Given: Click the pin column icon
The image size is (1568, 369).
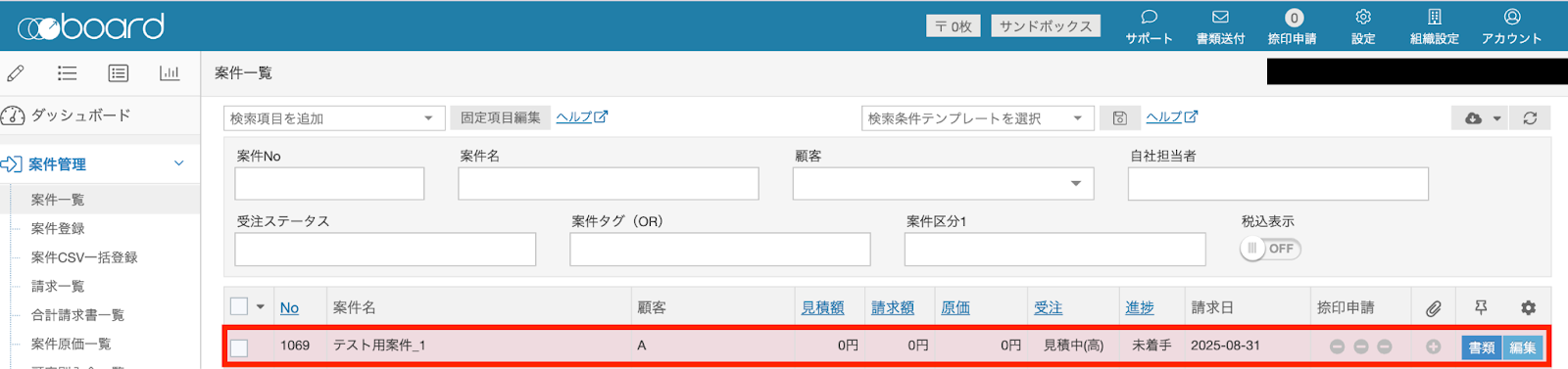Looking at the screenshot, I should pyautogui.click(x=1481, y=307).
